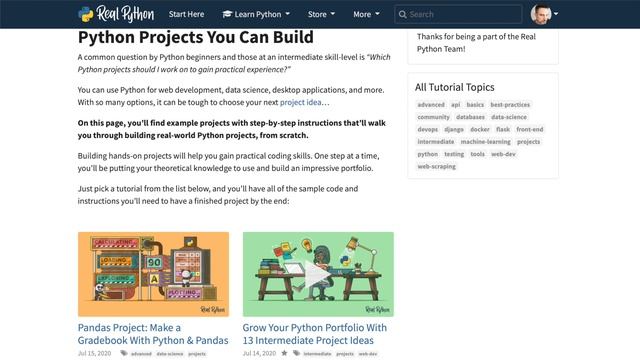Select the 'testing' topic tag
This screenshot has width=640, height=360.
click(x=454, y=154)
